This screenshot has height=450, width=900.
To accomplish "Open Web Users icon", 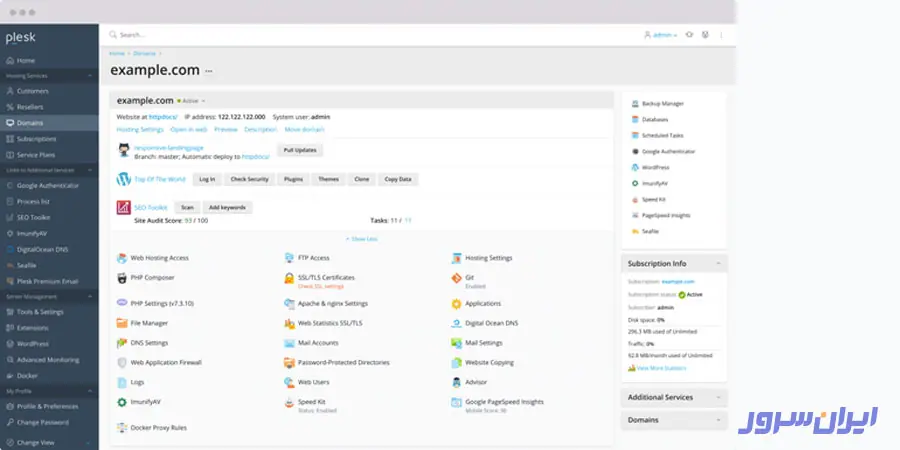I will click(x=289, y=382).
